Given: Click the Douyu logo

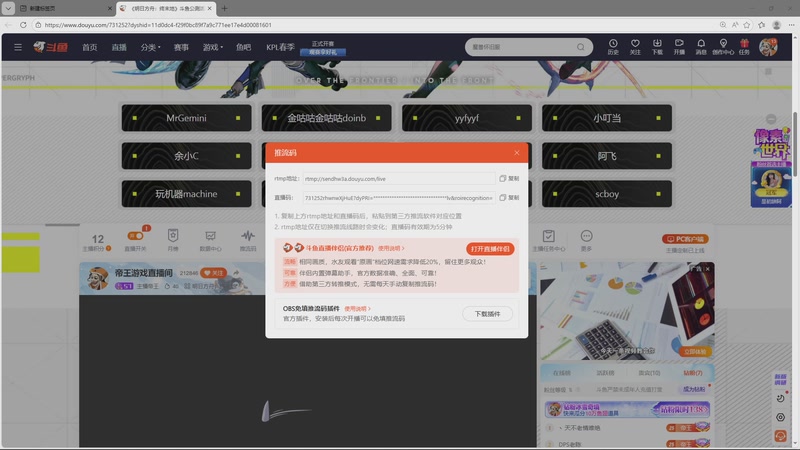Looking at the screenshot, I should tap(51, 47).
